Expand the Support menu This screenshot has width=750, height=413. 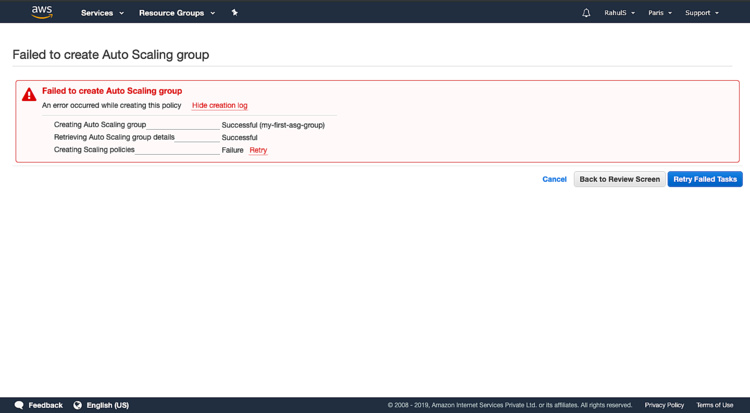(701, 13)
